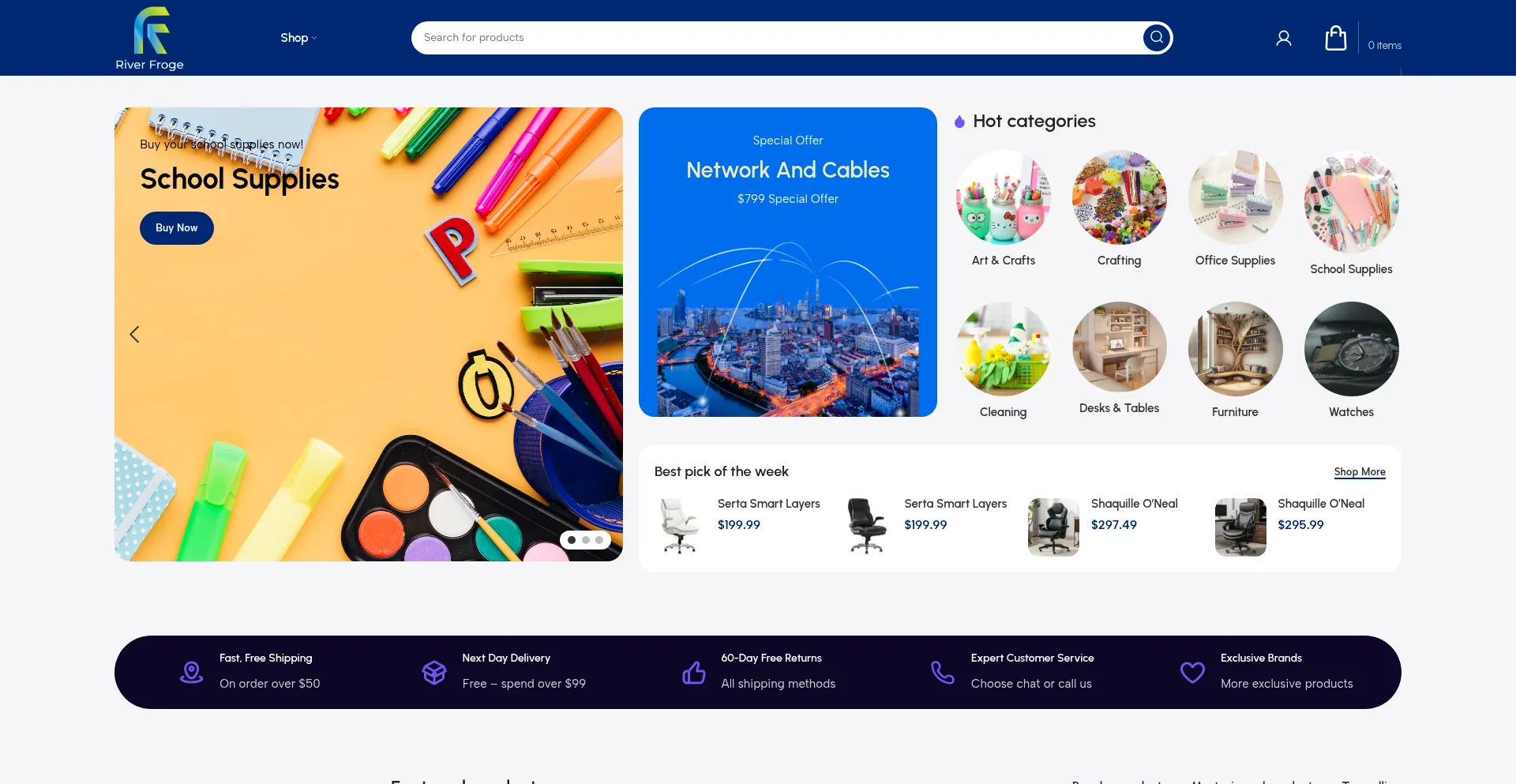The image size is (1516, 784).
Task: Click the phone icon for customer service
Action: pos(943,672)
